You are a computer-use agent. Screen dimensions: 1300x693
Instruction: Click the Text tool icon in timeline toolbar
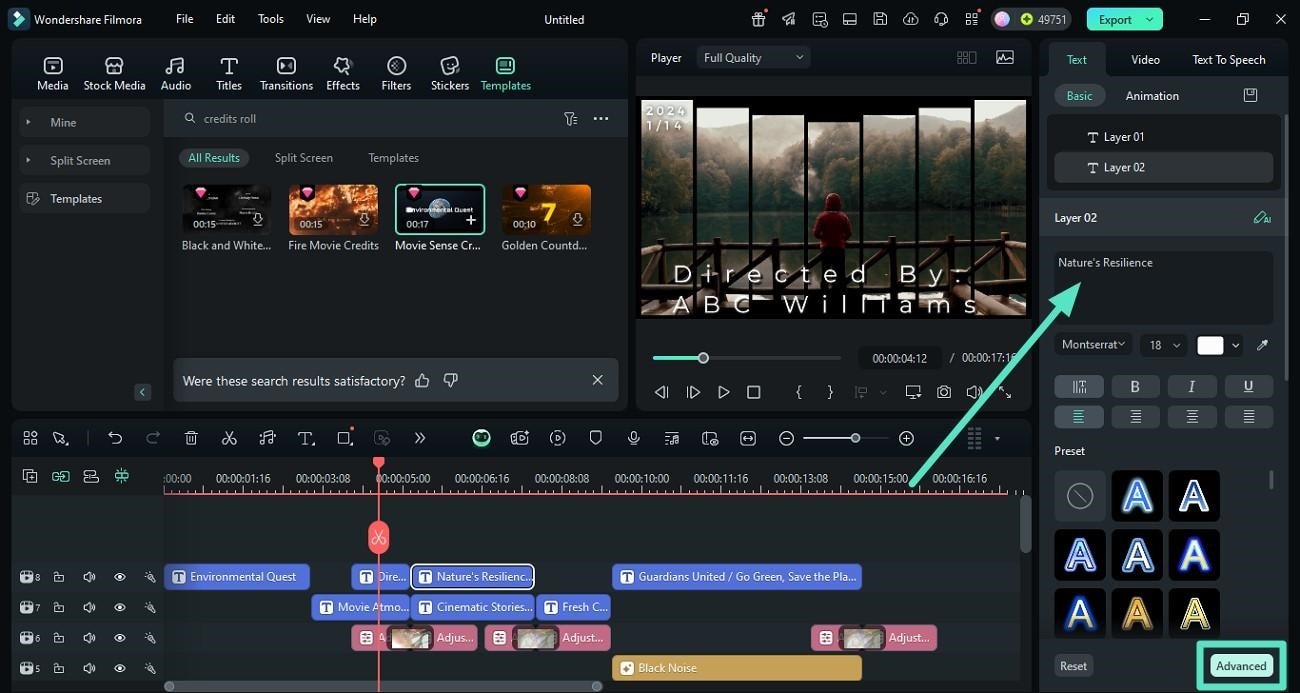click(x=306, y=438)
